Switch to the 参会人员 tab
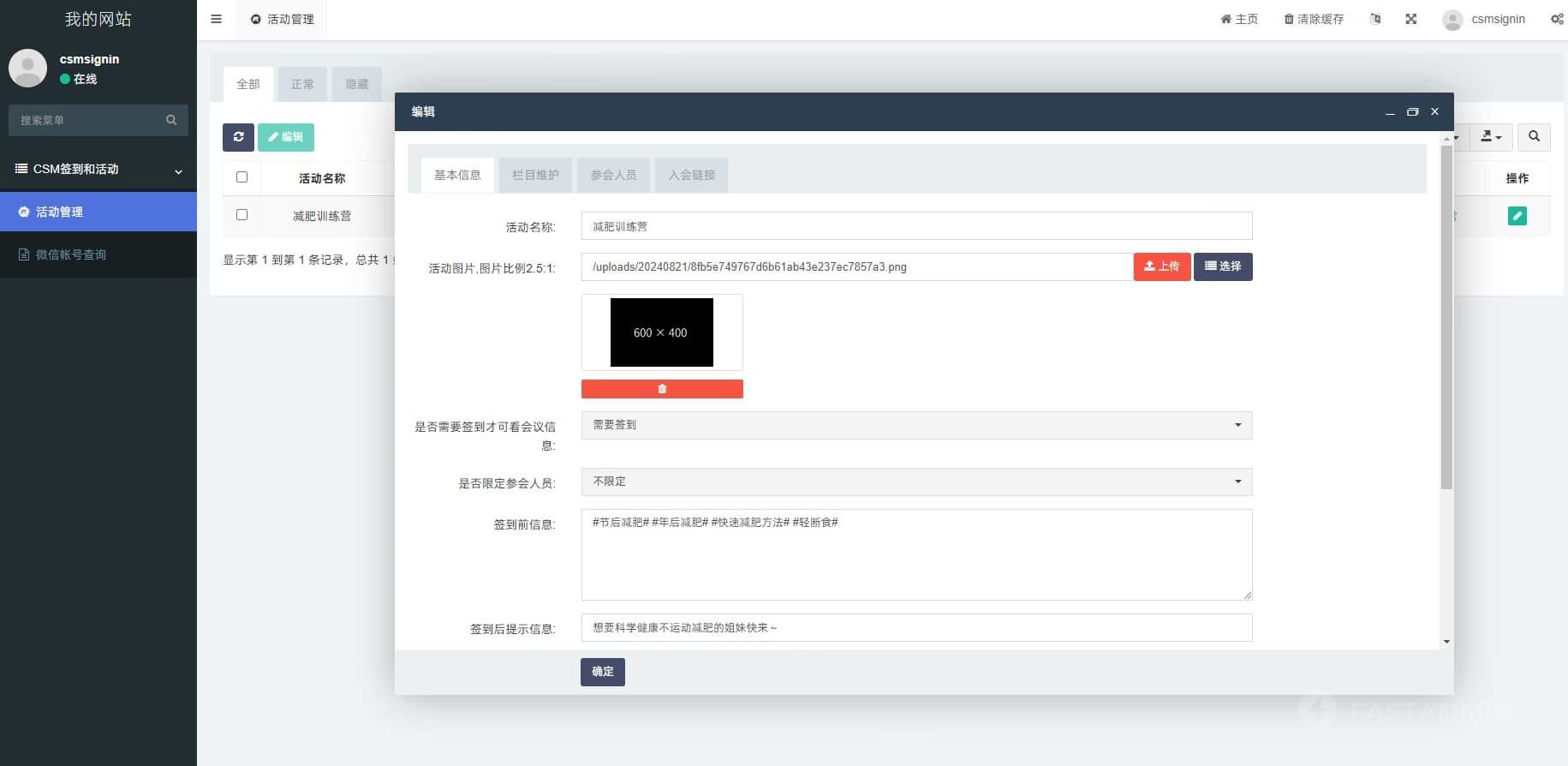Screen dimensions: 1568x766 point(613,175)
